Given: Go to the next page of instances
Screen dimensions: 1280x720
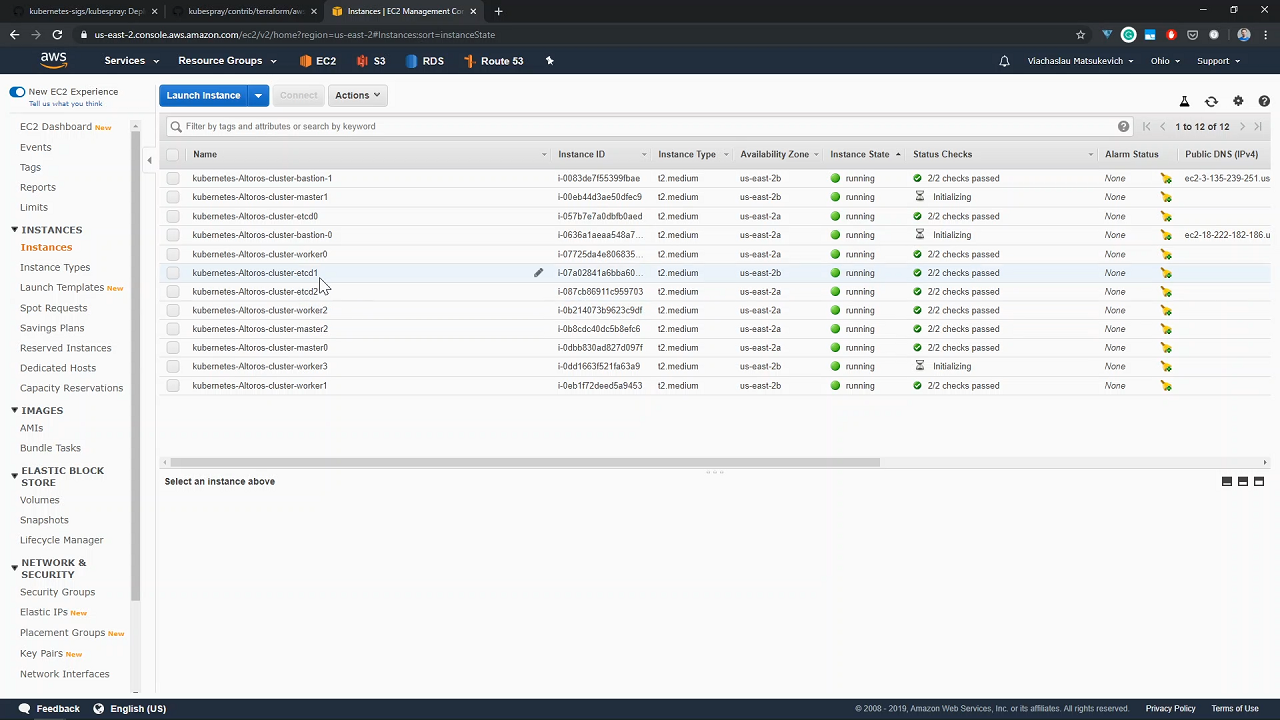Looking at the screenshot, I should point(1242,126).
